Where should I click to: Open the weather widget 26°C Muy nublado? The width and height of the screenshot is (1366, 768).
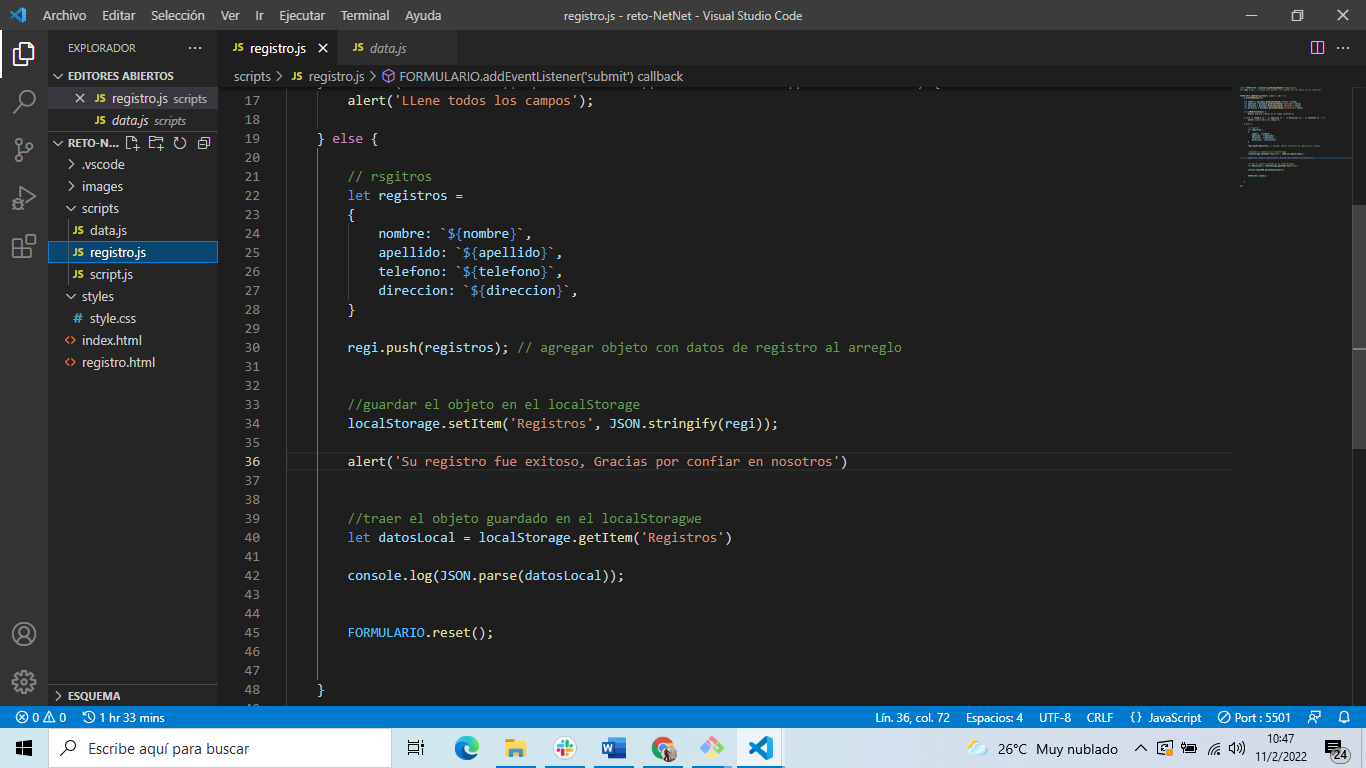click(1043, 748)
